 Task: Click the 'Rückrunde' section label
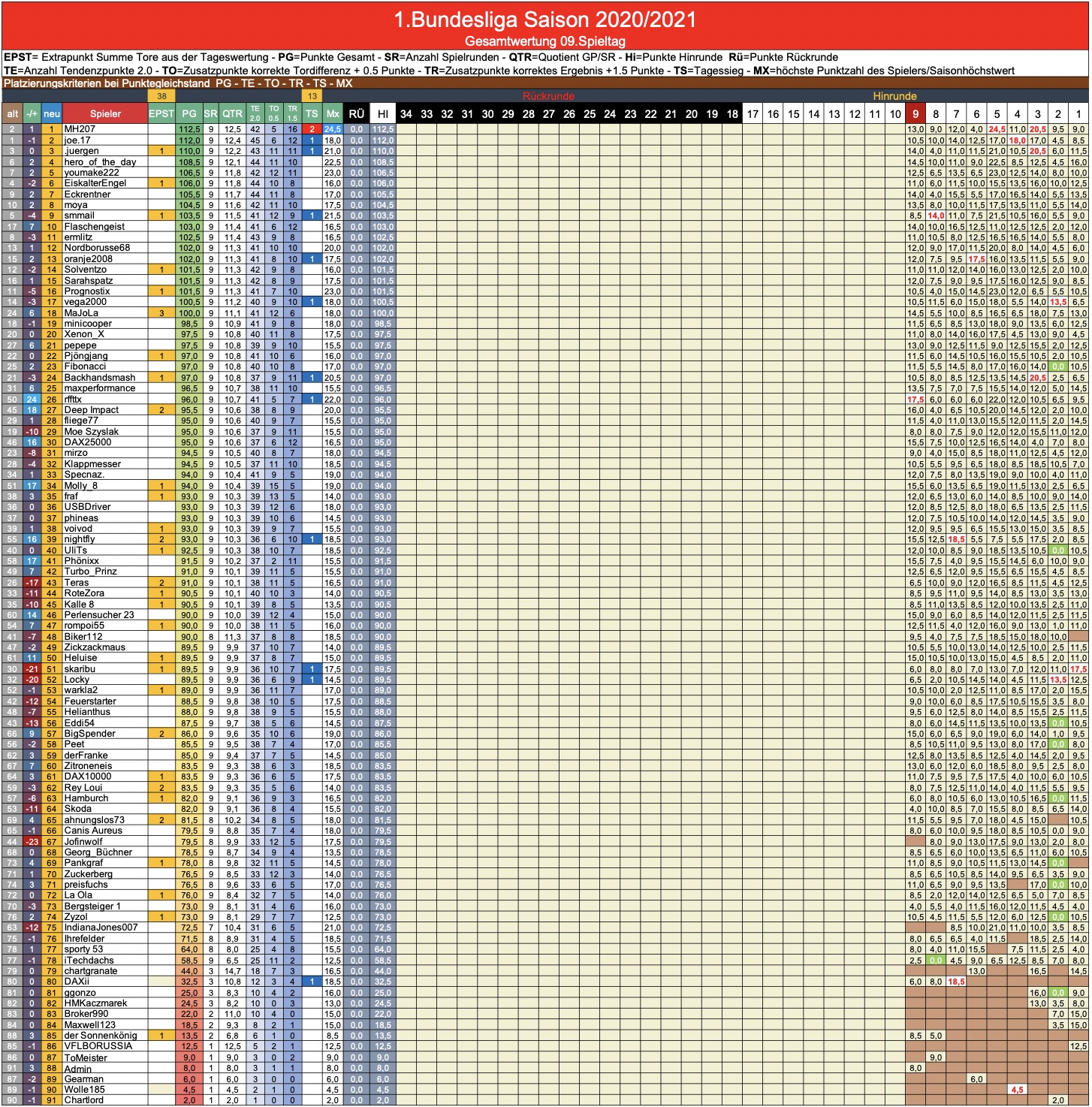548,96
